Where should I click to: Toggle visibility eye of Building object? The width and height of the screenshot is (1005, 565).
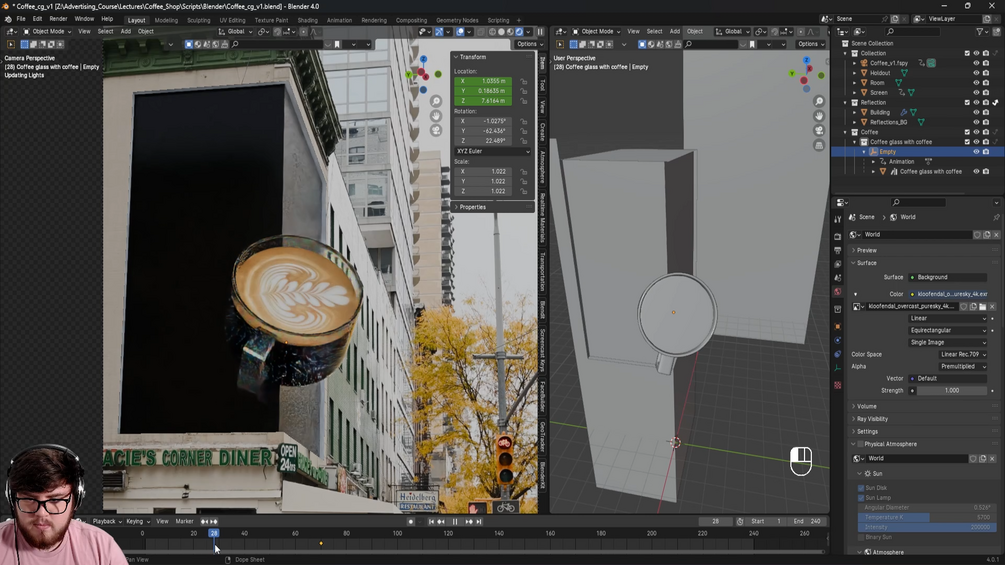click(976, 112)
